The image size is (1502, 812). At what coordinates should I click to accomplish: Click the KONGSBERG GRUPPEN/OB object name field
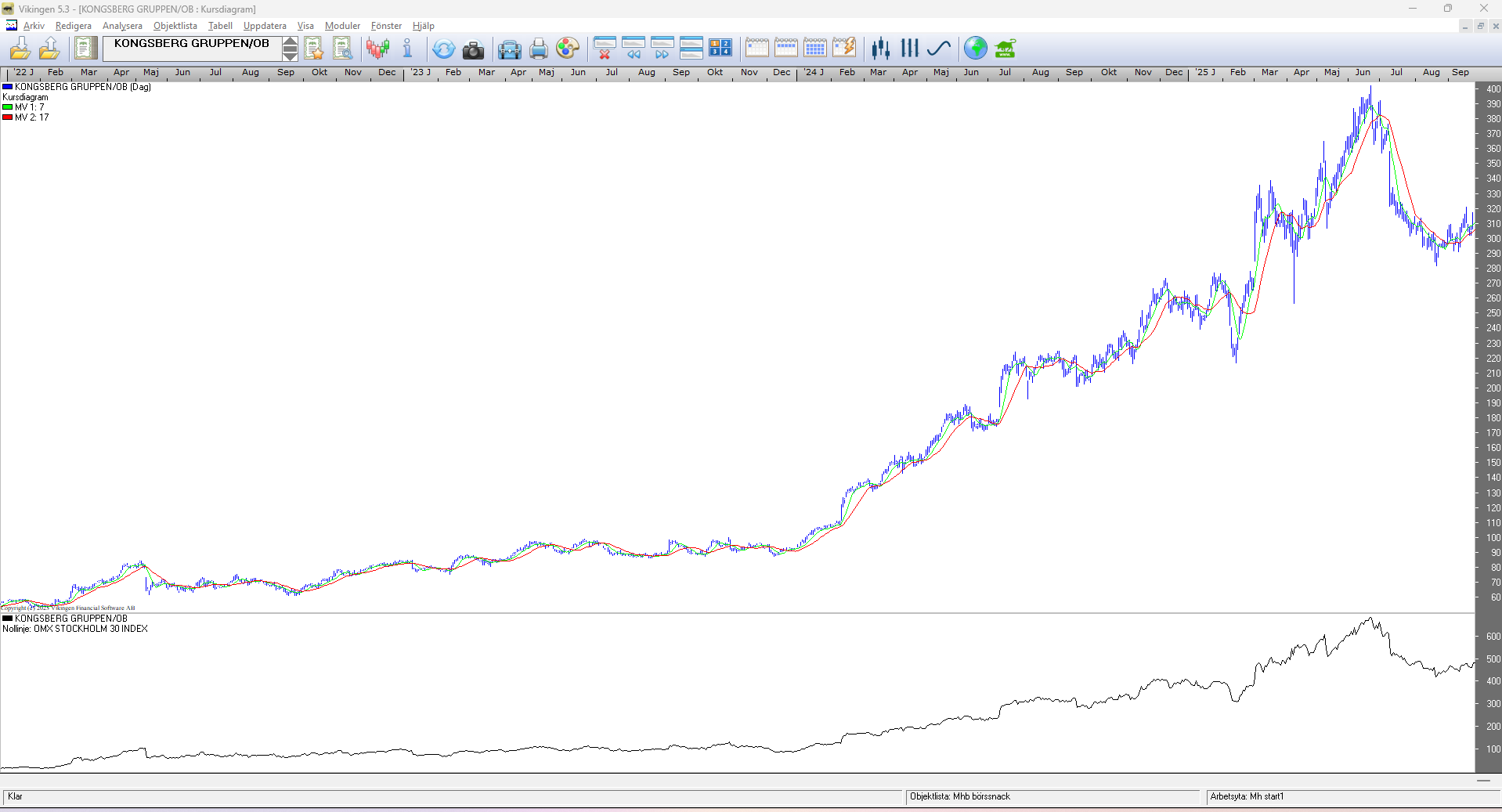(192, 49)
